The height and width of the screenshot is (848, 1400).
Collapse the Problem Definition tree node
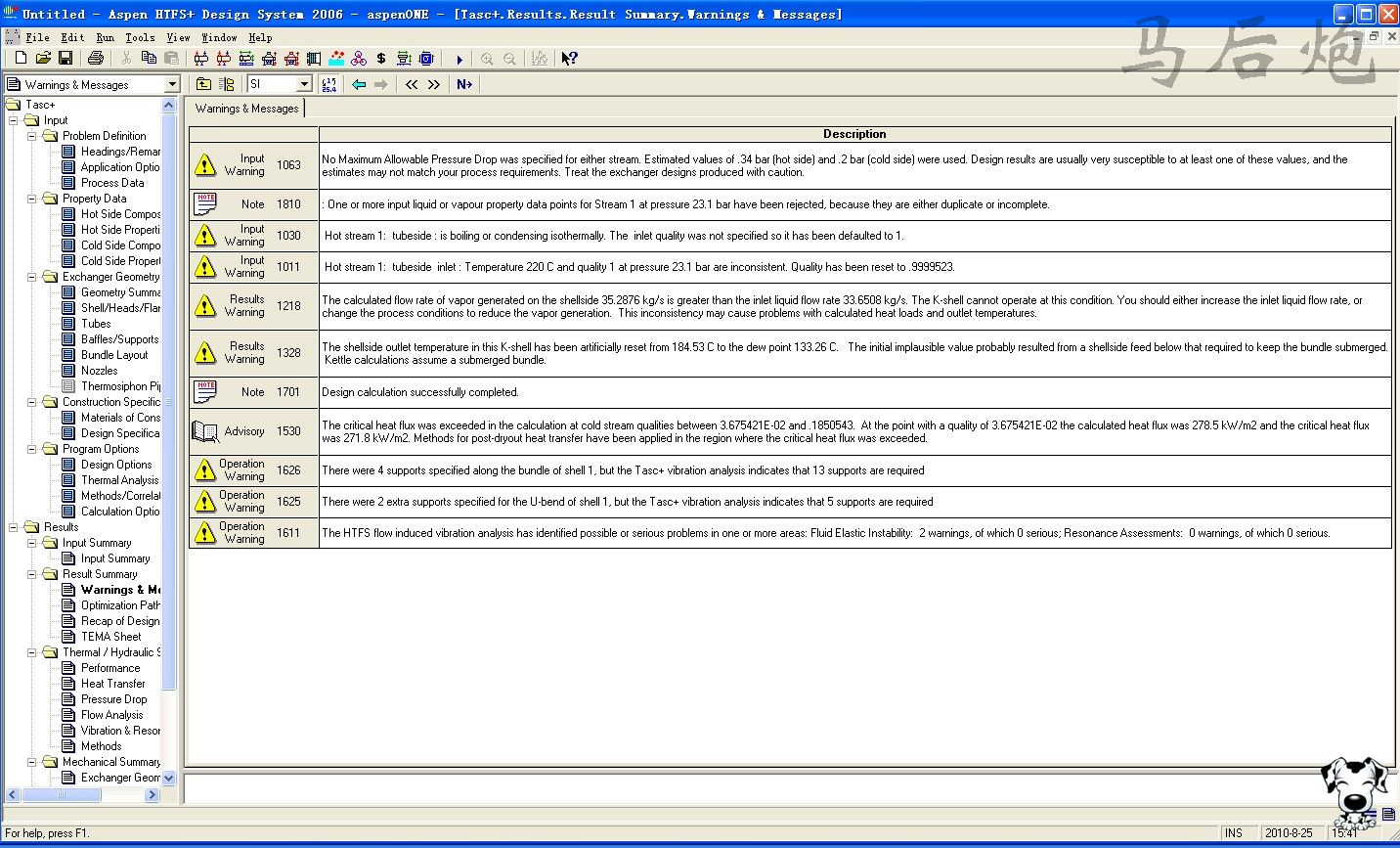click(x=31, y=136)
